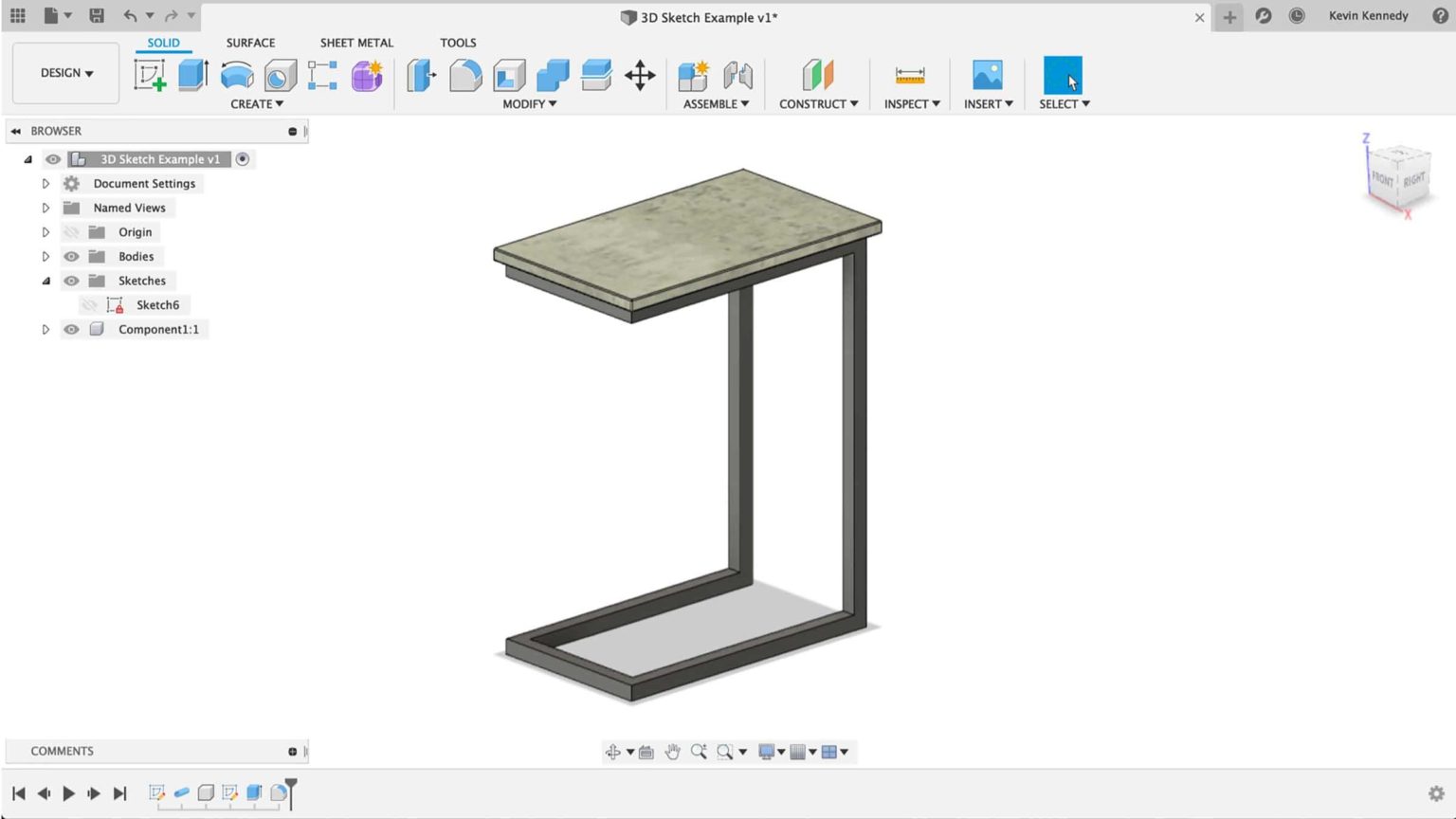Switch to the Sheet Metal tab
The image size is (1456, 819).
pyautogui.click(x=356, y=43)
